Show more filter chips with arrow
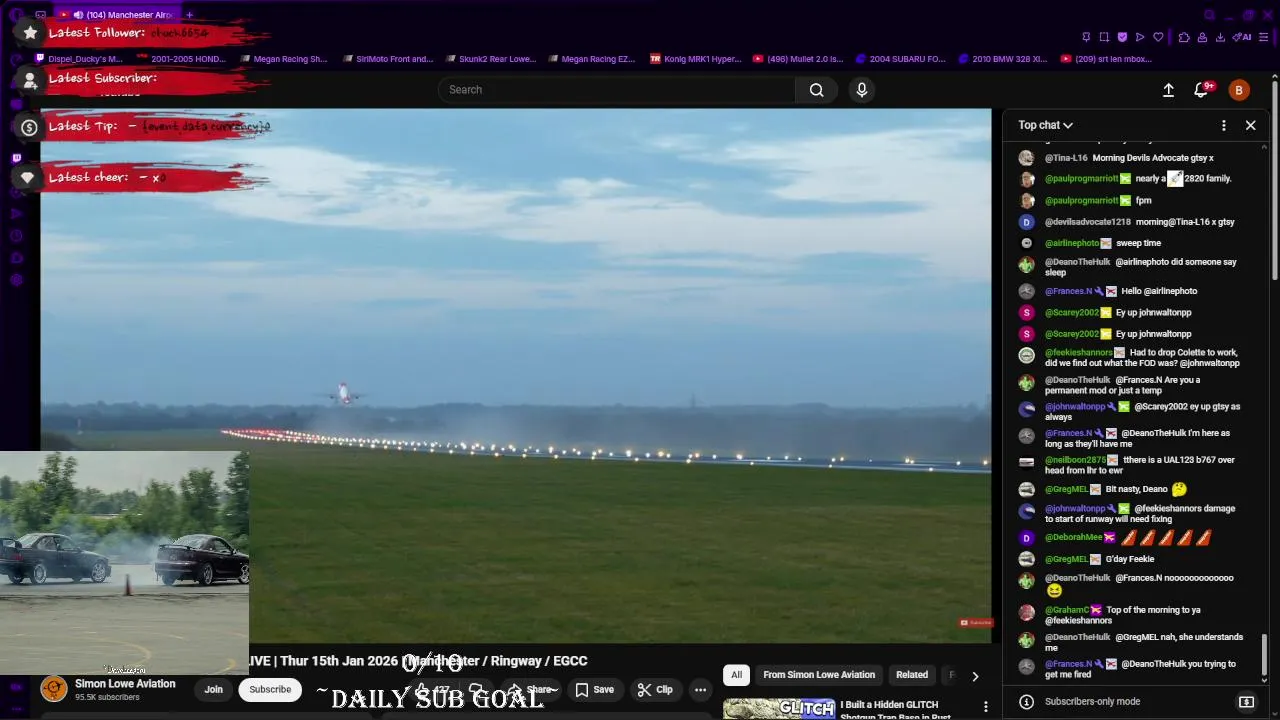The height and width of the screenshot is (720, 1280). point(975,676)
